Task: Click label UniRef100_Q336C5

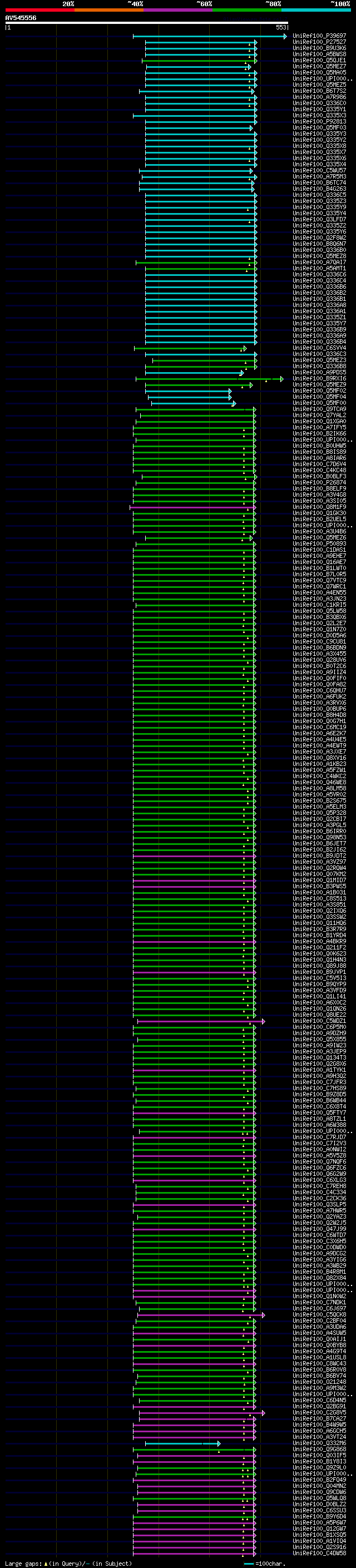Action: (x=319, y=195)
